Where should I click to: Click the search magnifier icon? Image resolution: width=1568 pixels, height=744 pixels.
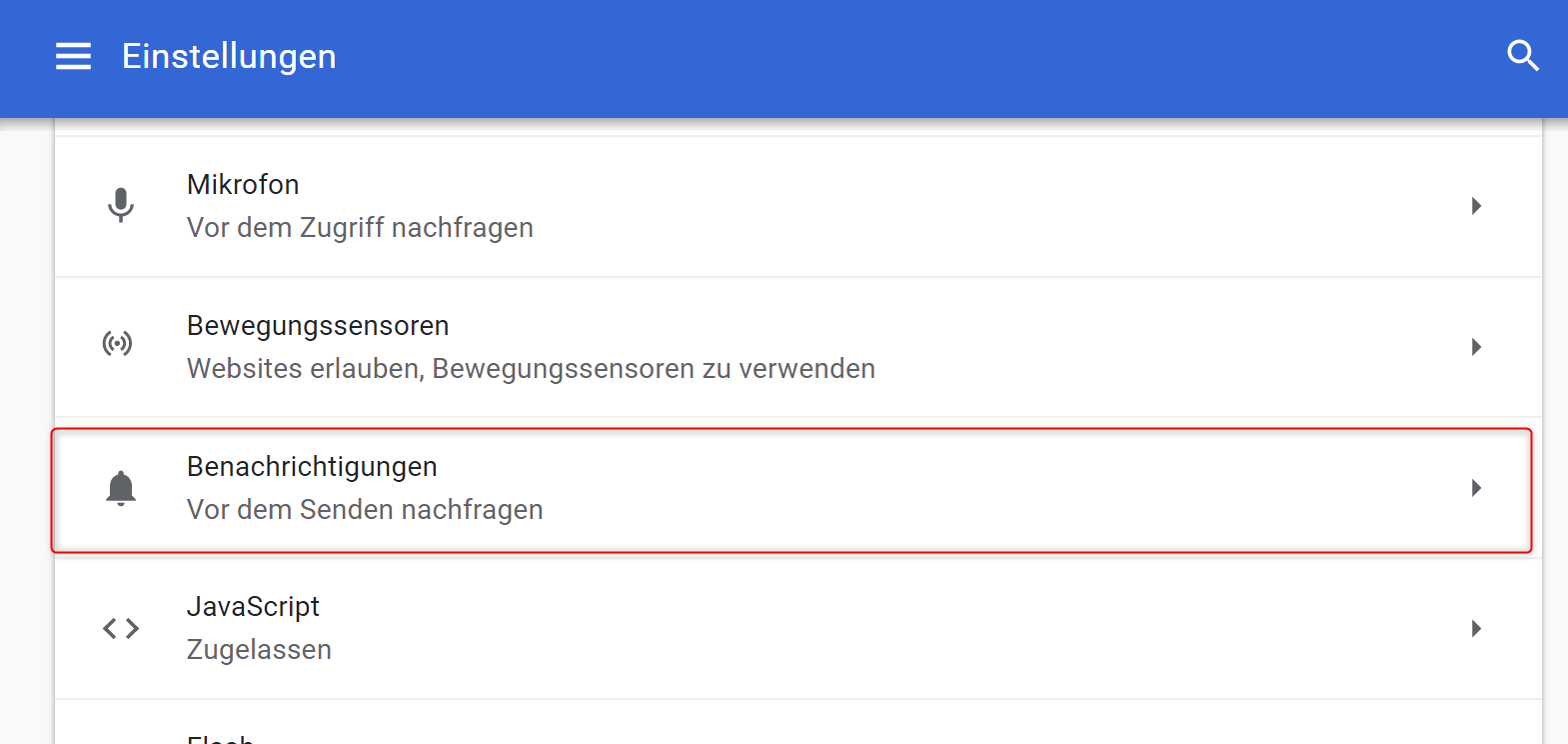pyautogui.click(x=1522, y=56)
